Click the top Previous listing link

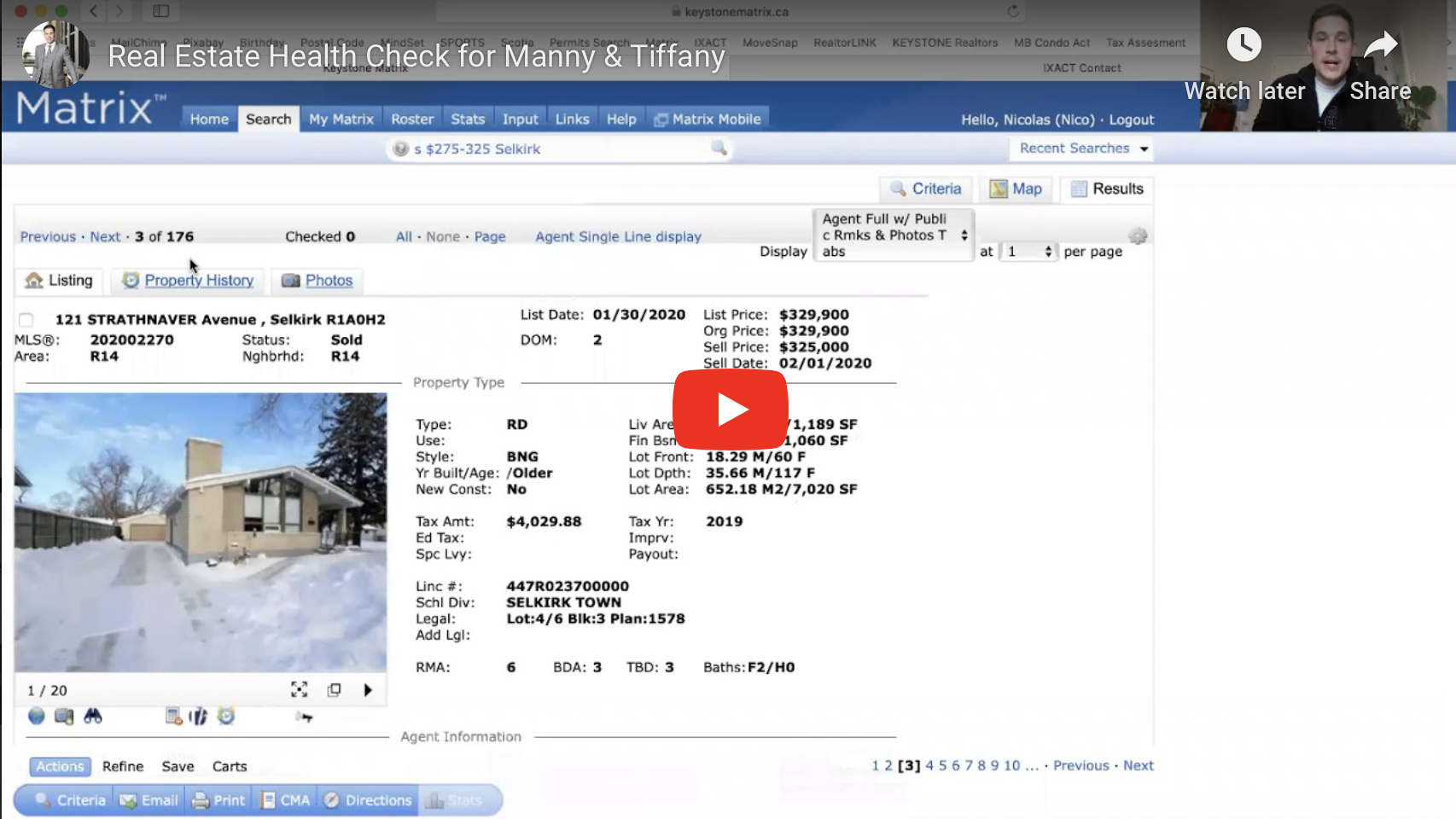[x=48, y=236]
